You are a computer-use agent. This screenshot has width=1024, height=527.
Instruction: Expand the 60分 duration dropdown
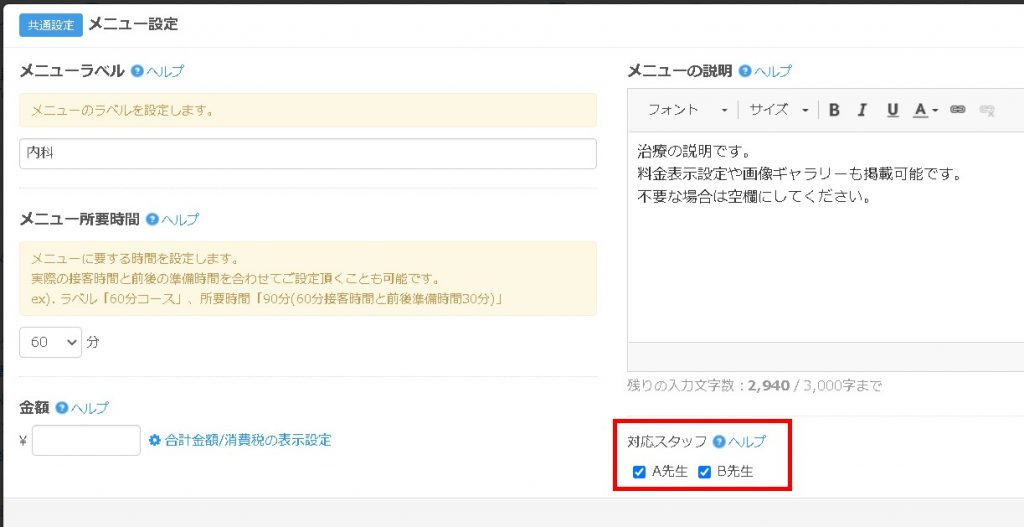tap(51, 342)
